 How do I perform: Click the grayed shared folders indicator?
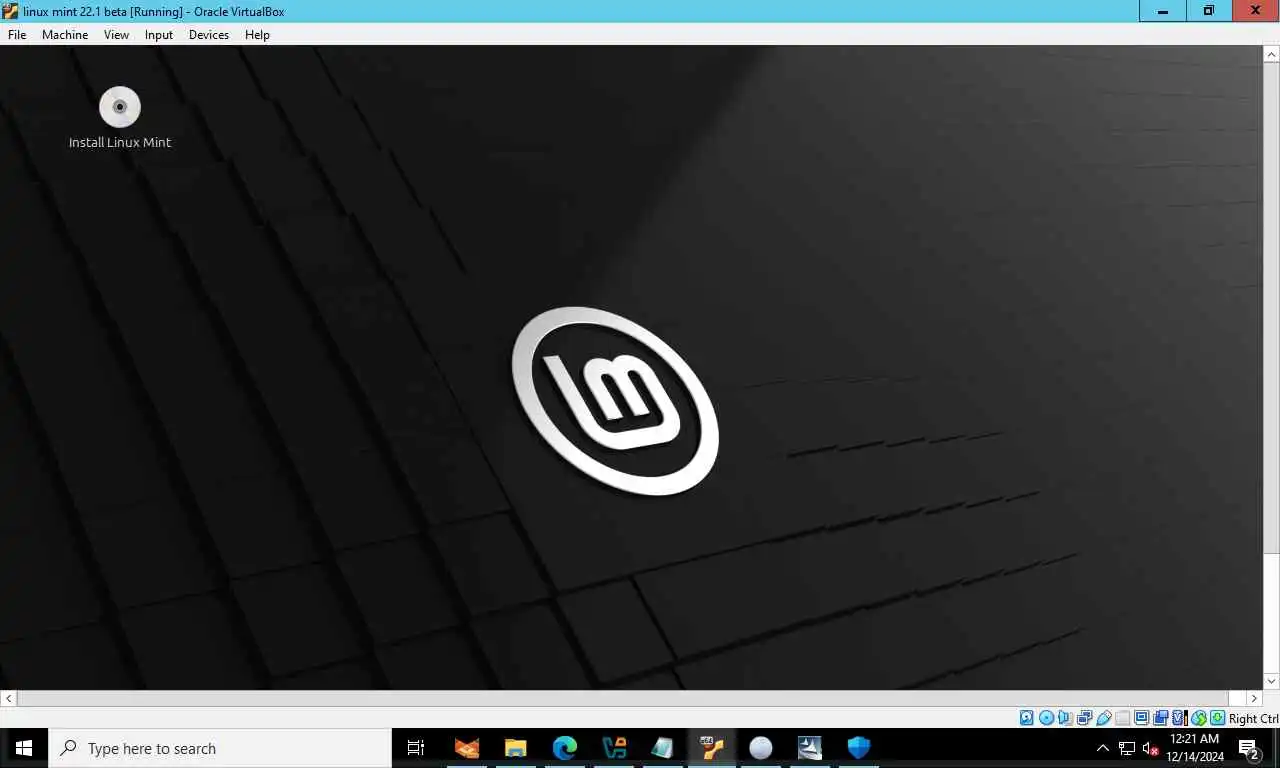pyautogui.click(x=1122, y=718)
